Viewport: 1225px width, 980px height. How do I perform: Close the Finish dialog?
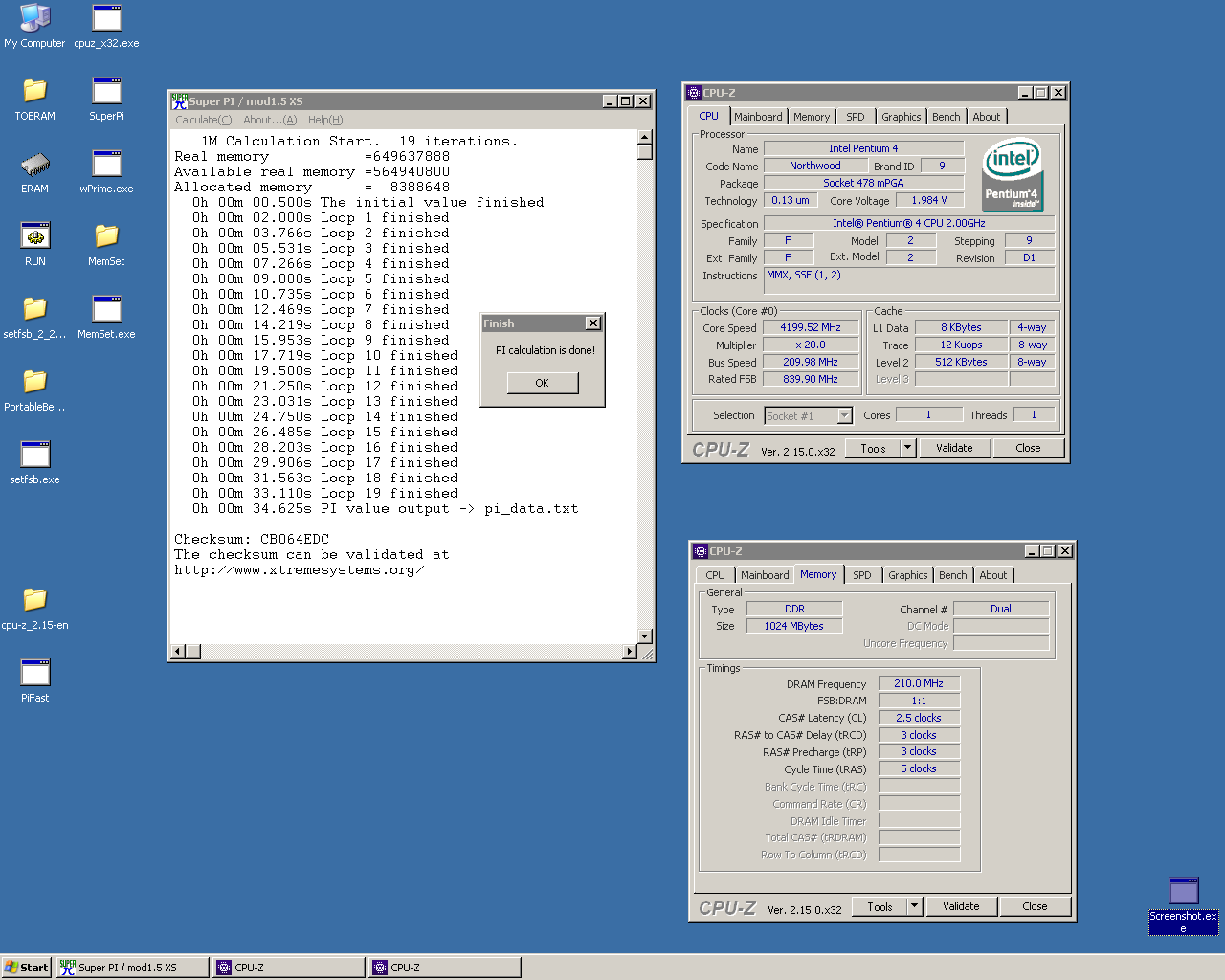(593, 323)
